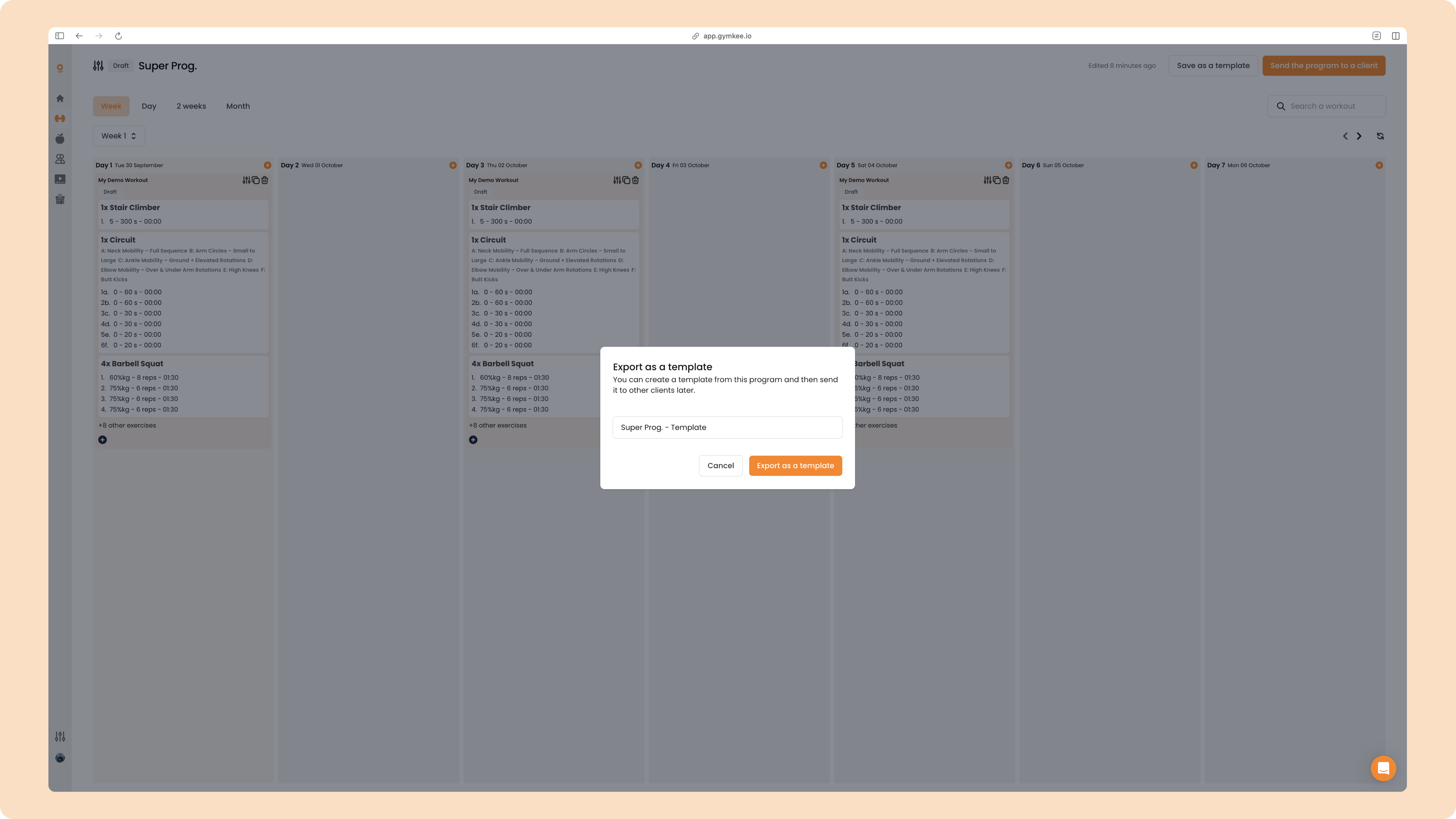Viewport: 1456px width, 819px height.
Task: Click the template name input field
Action: tap(727, 428)
